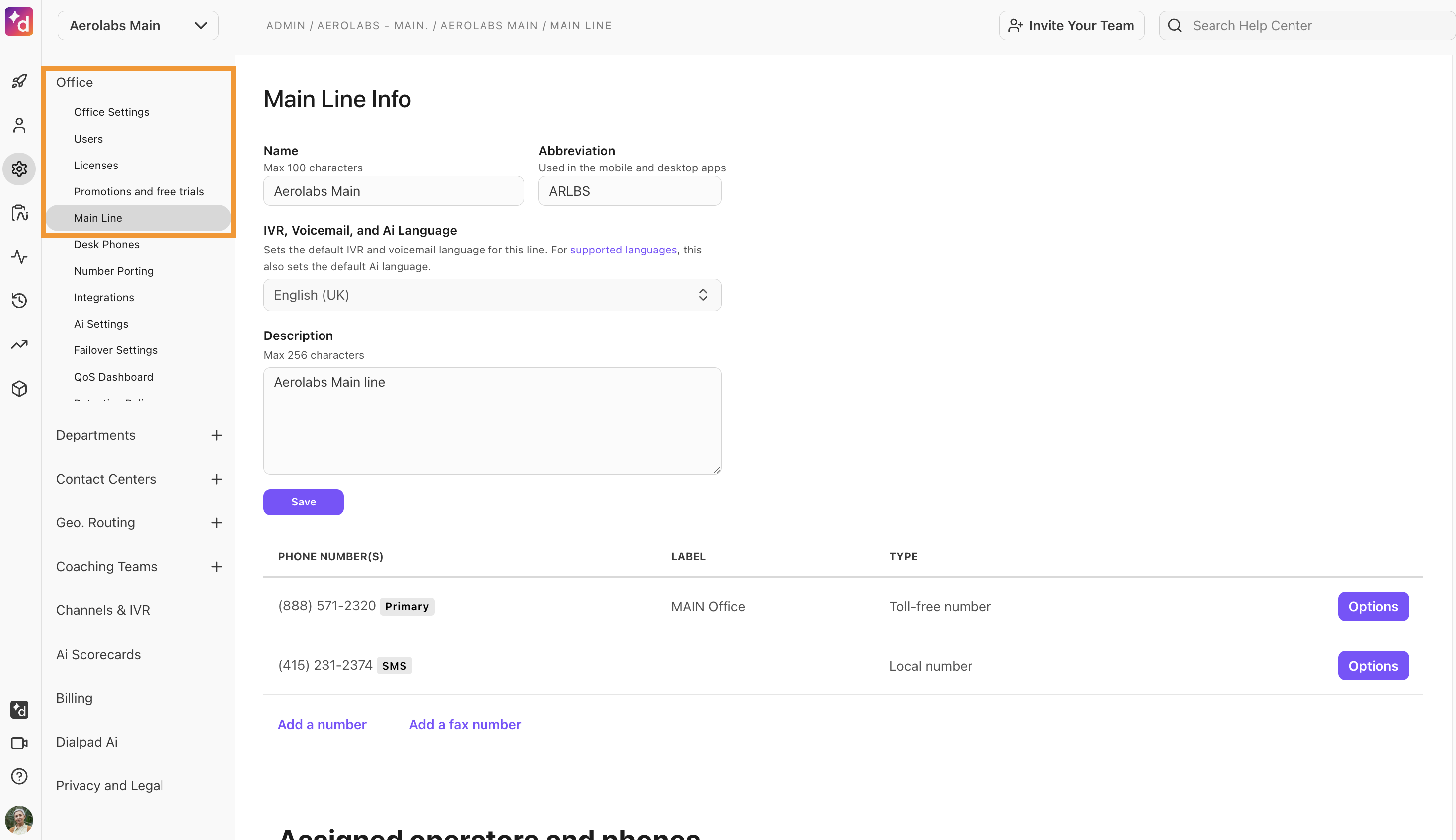This screenshot has width=1456, height=840.
Task: Click AEROLABS MAIN breadcrumb link
Action: pos(489,26)
